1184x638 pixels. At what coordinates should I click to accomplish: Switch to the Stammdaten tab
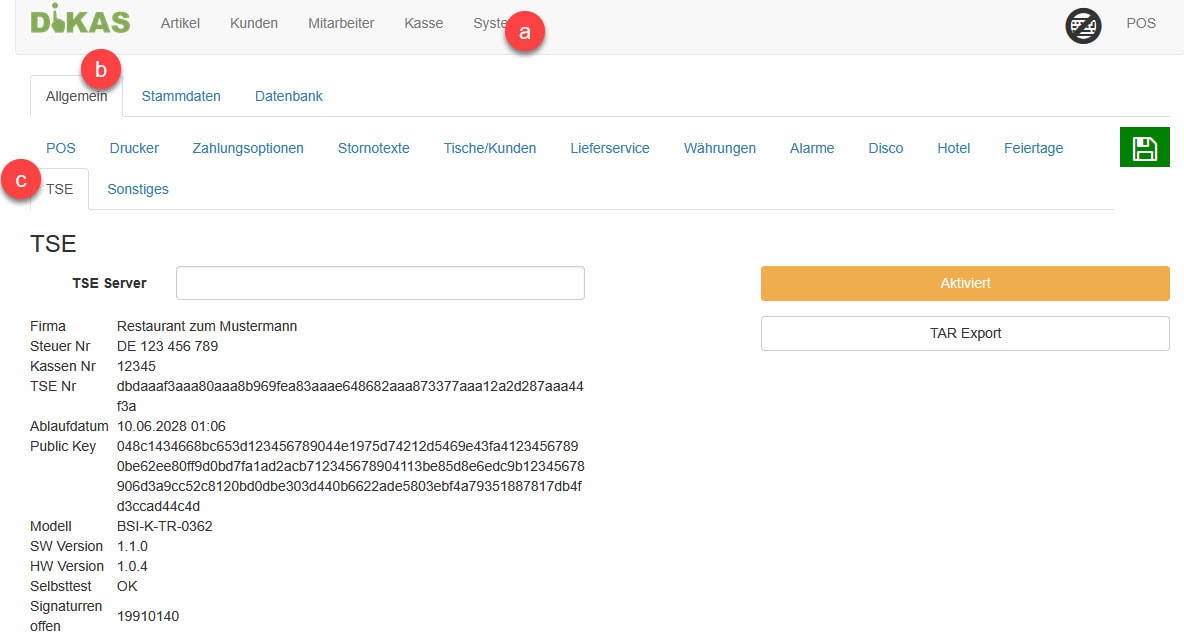click(x=181, y=96)
